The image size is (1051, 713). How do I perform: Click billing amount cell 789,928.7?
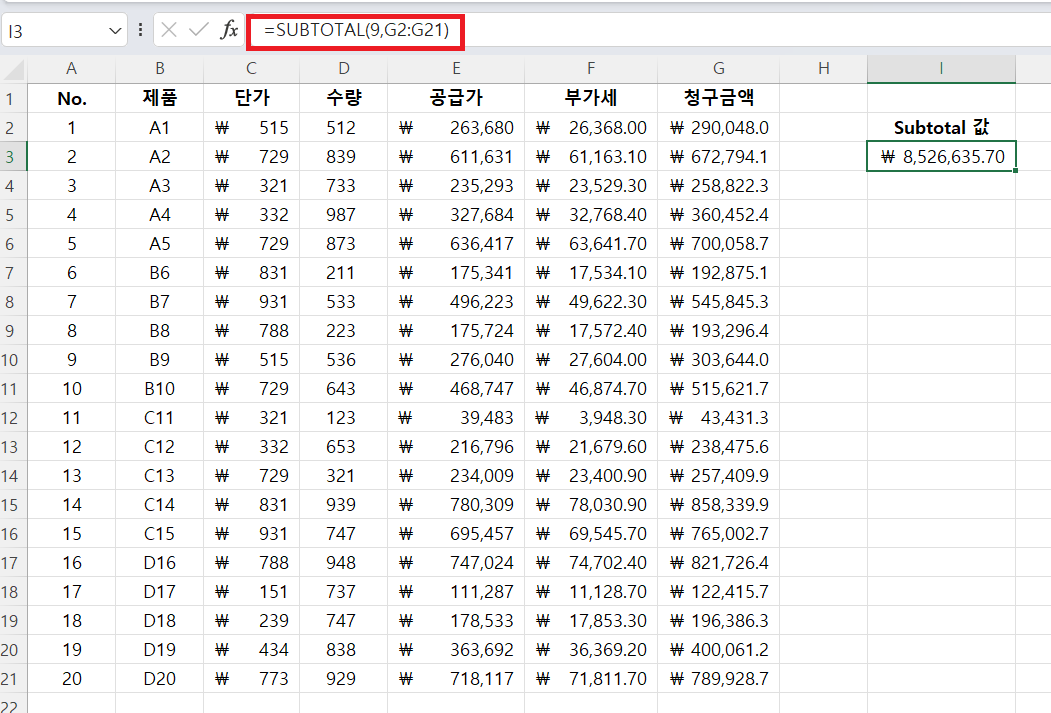tap(719, 679)
